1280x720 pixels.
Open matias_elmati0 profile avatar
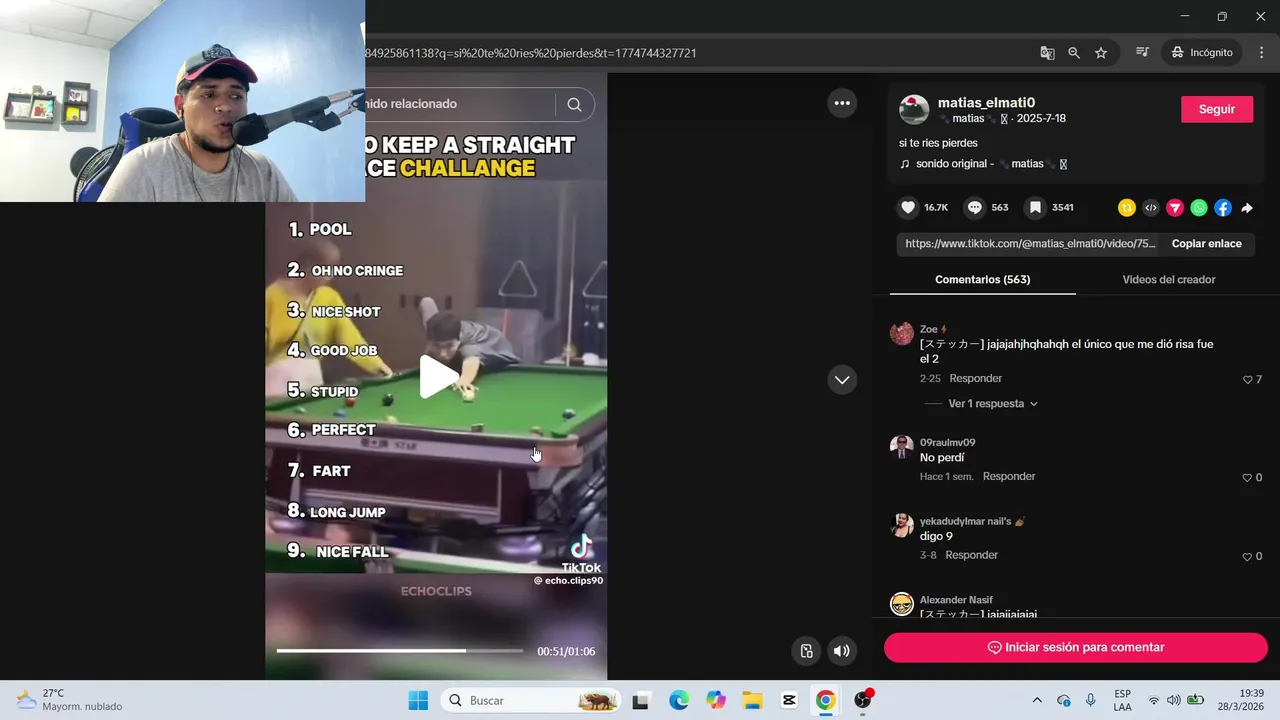(x=914, y=110)
